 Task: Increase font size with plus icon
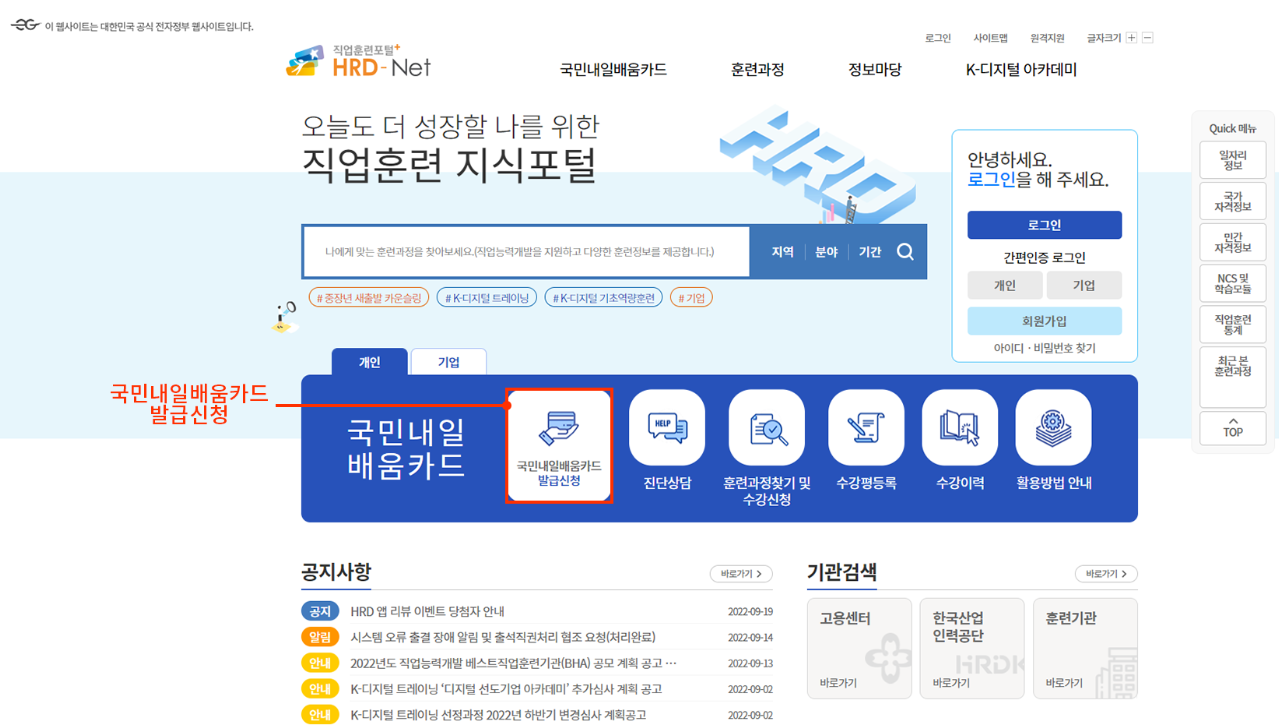[1131, 38]
